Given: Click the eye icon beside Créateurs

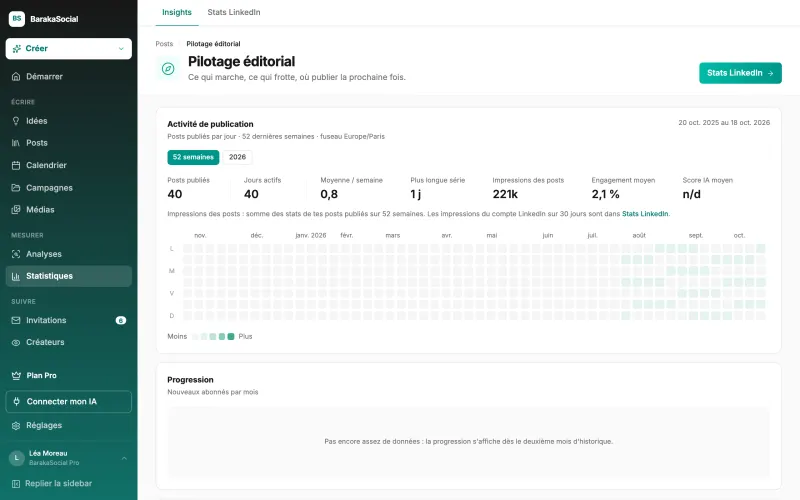Looking at the screenshot, I should [16, 342].
